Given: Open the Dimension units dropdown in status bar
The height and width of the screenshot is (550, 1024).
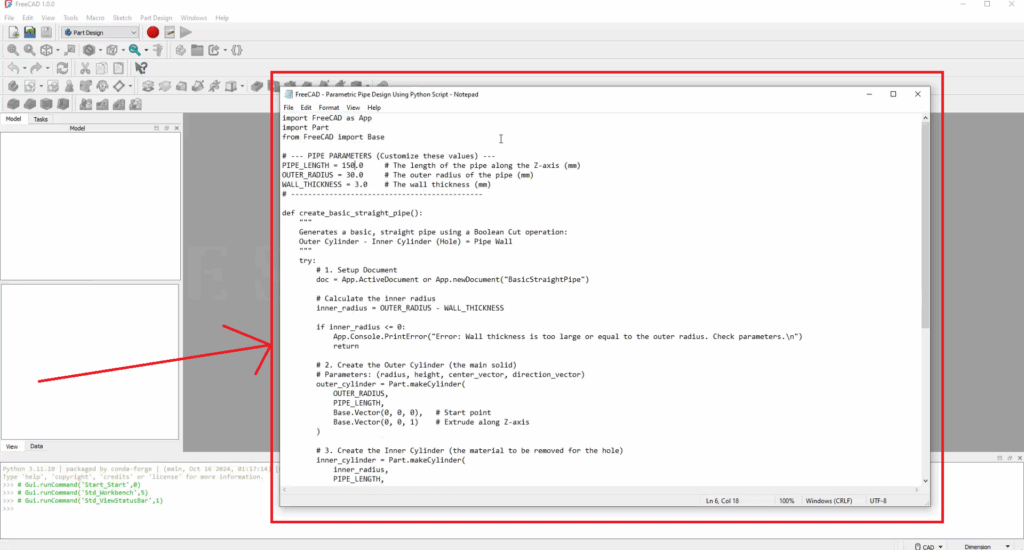Looking at the screenshot, I should pos(987,546).
